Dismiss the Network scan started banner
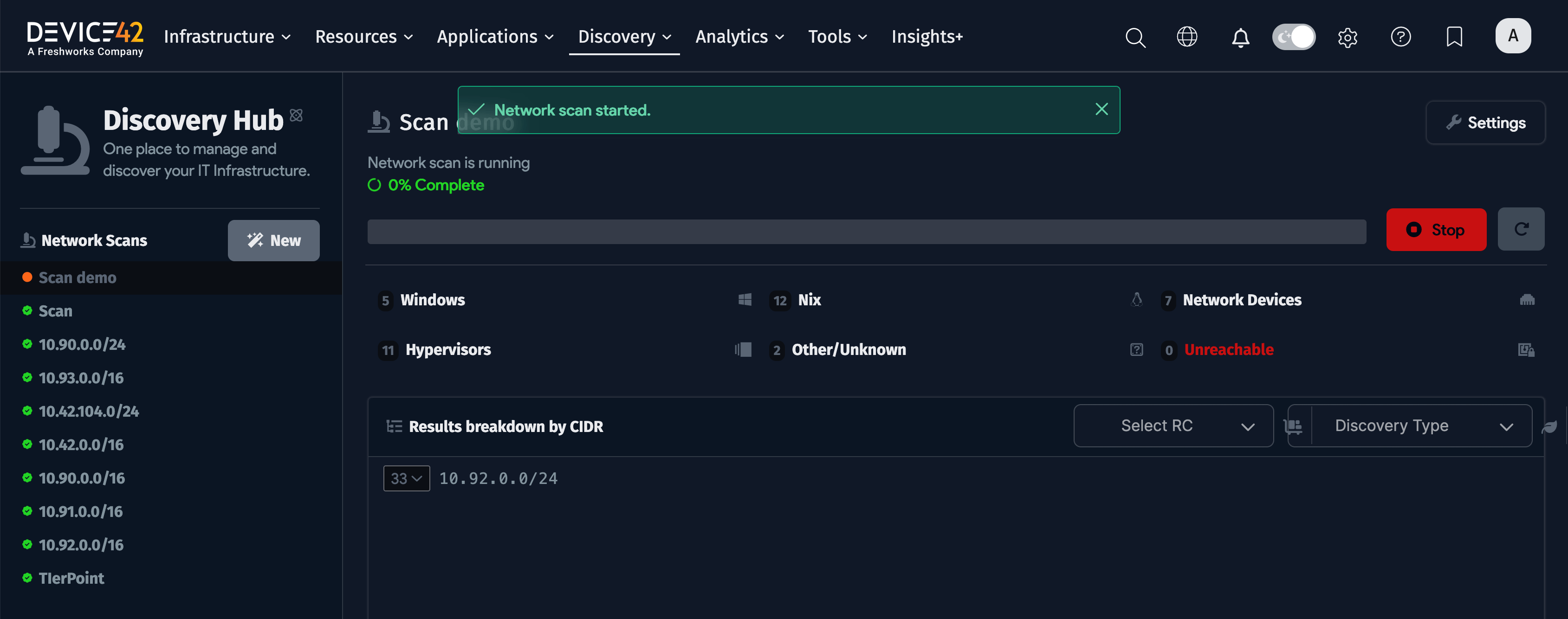This screenshot has width=1568, height=619. pyautogui.click(x=1102, y=109)
